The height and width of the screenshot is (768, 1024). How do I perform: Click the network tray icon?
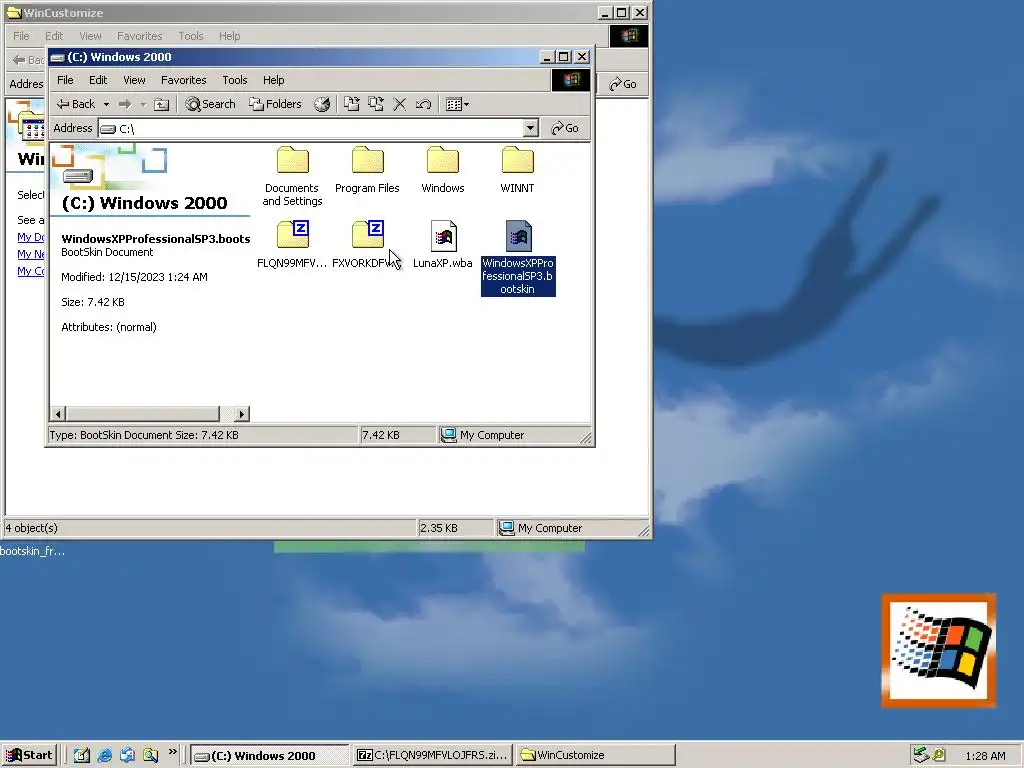coord(921,756)
